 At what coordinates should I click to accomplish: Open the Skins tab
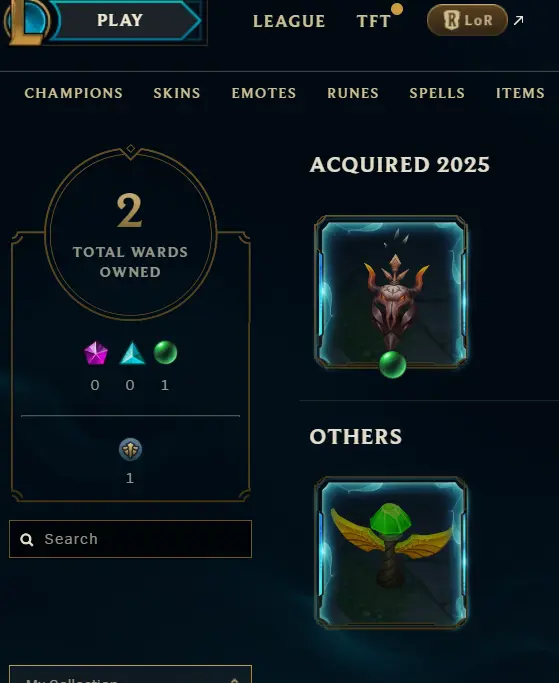pyautogui.click(x=177, y=93)
